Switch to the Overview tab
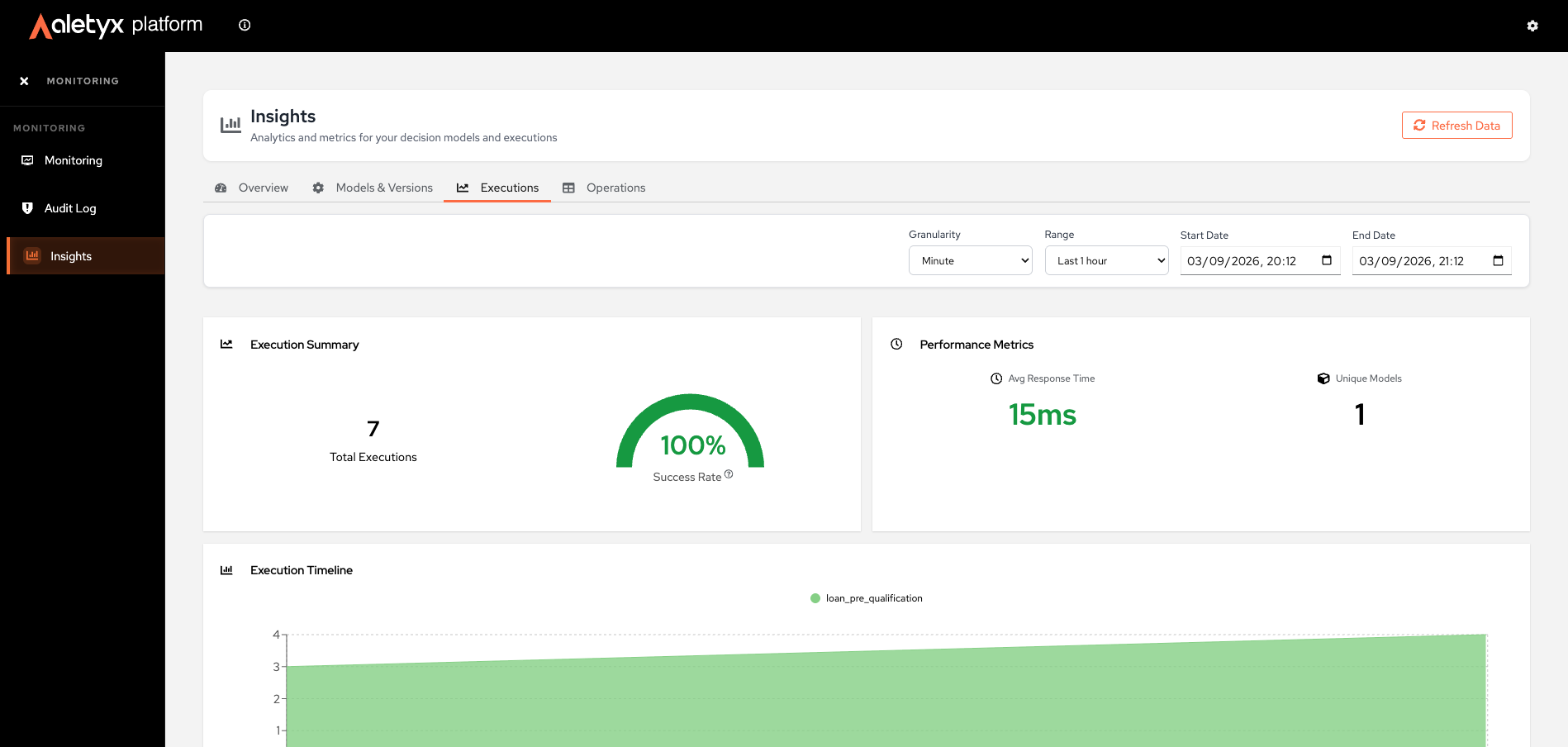 point(252,188)
